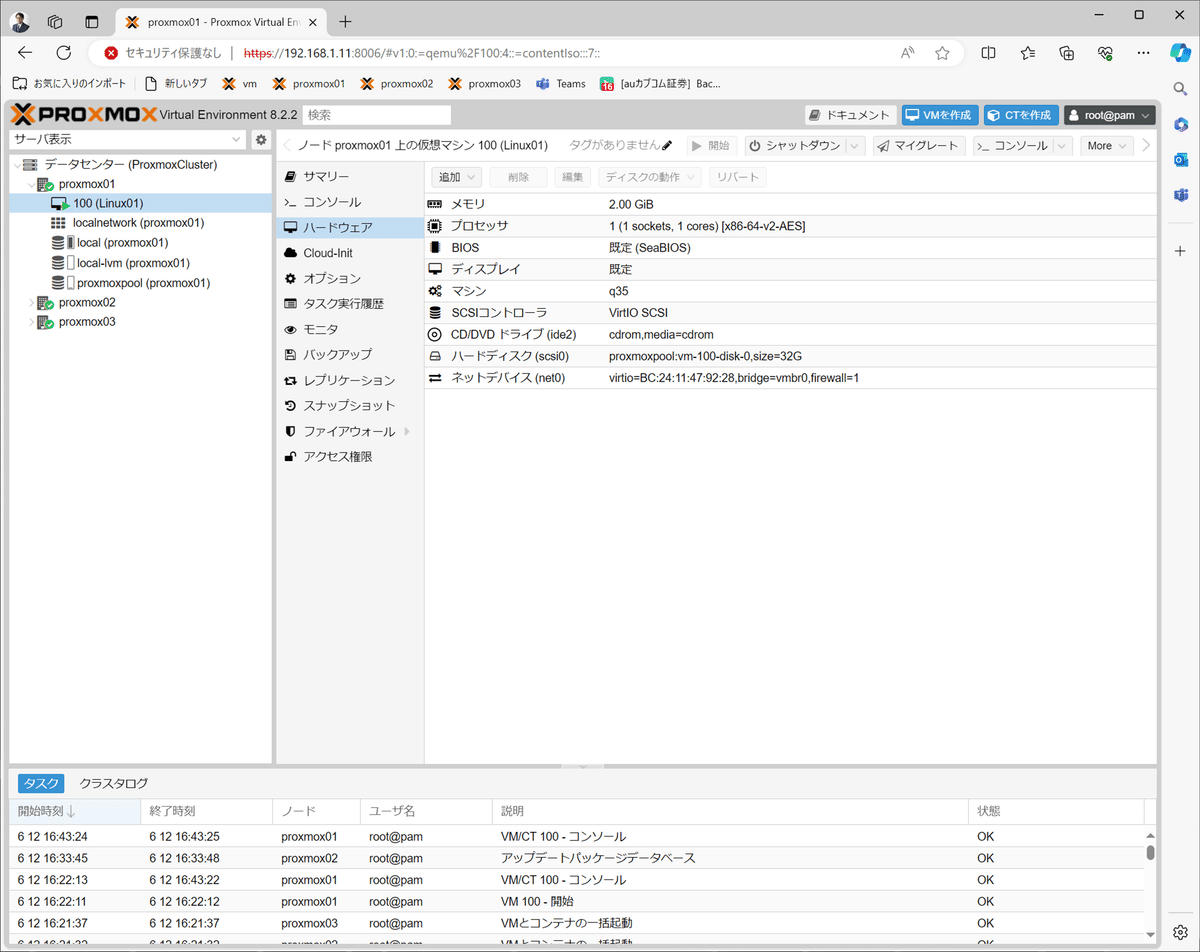
Task: Open the シャットダウン dropdown arrow
Action: coord(855,146)
